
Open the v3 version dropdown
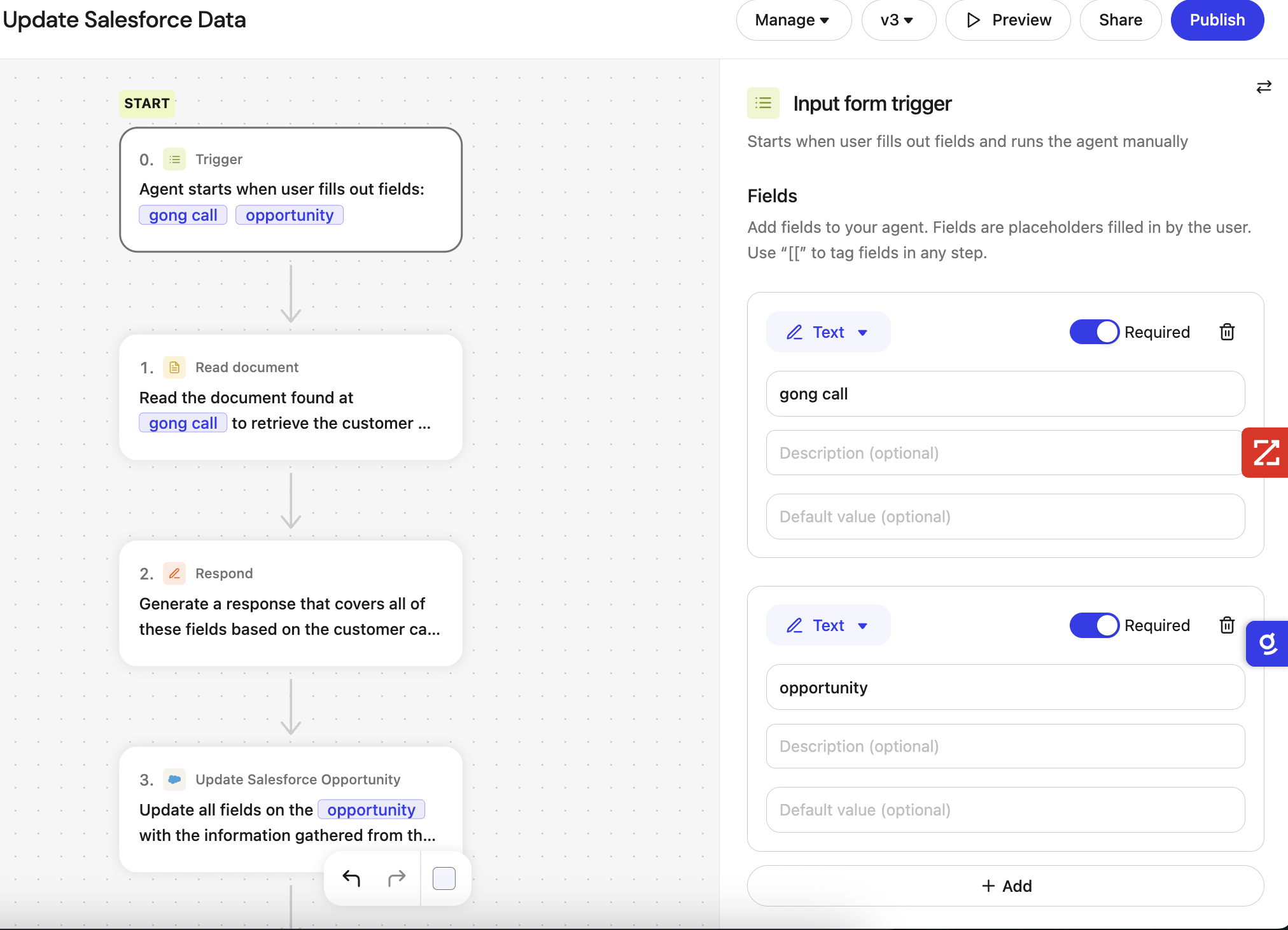tap(898, 20)
